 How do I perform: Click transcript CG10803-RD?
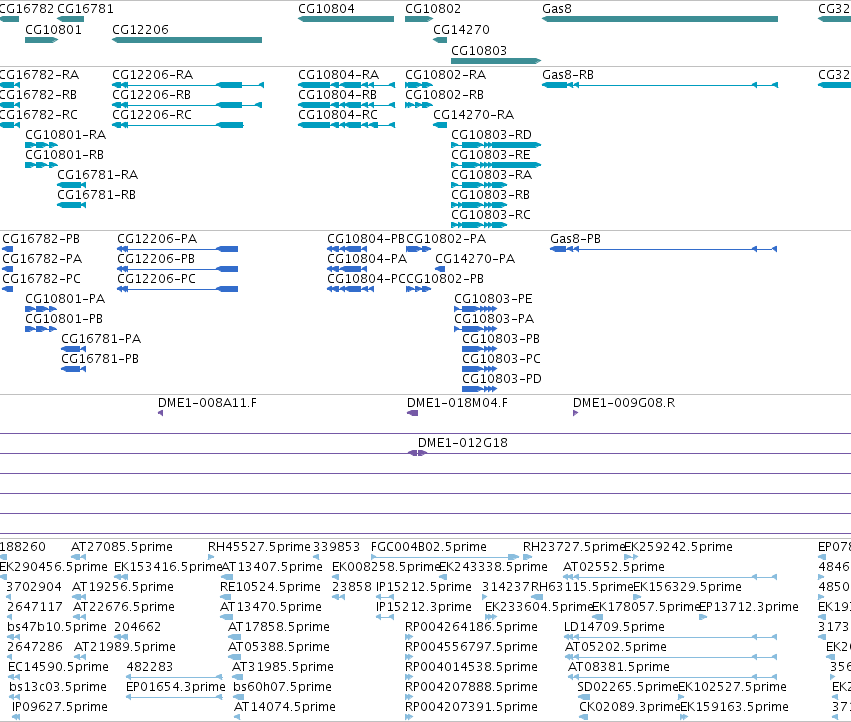point(491,135)
